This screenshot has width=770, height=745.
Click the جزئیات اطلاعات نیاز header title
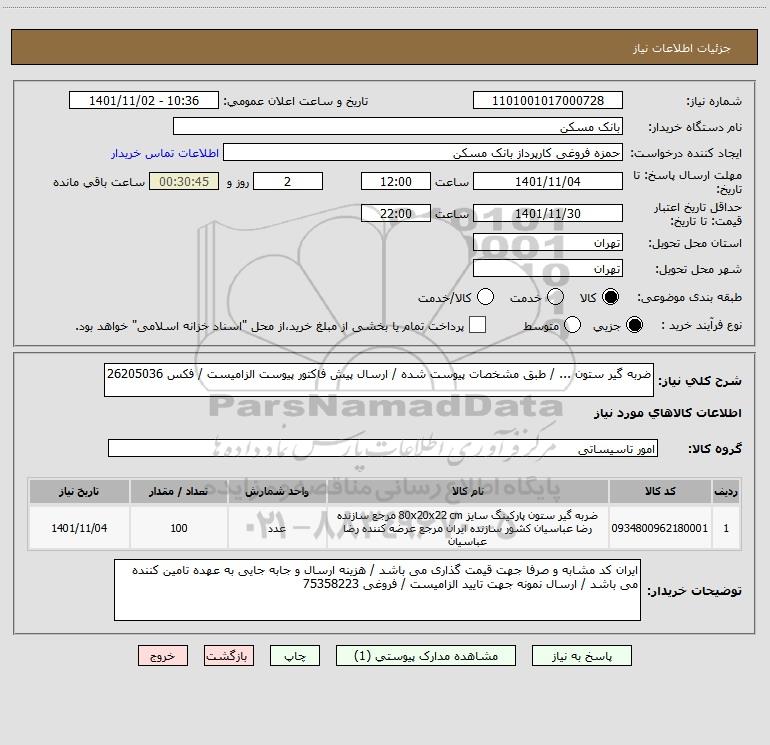(x=681, y=48)
